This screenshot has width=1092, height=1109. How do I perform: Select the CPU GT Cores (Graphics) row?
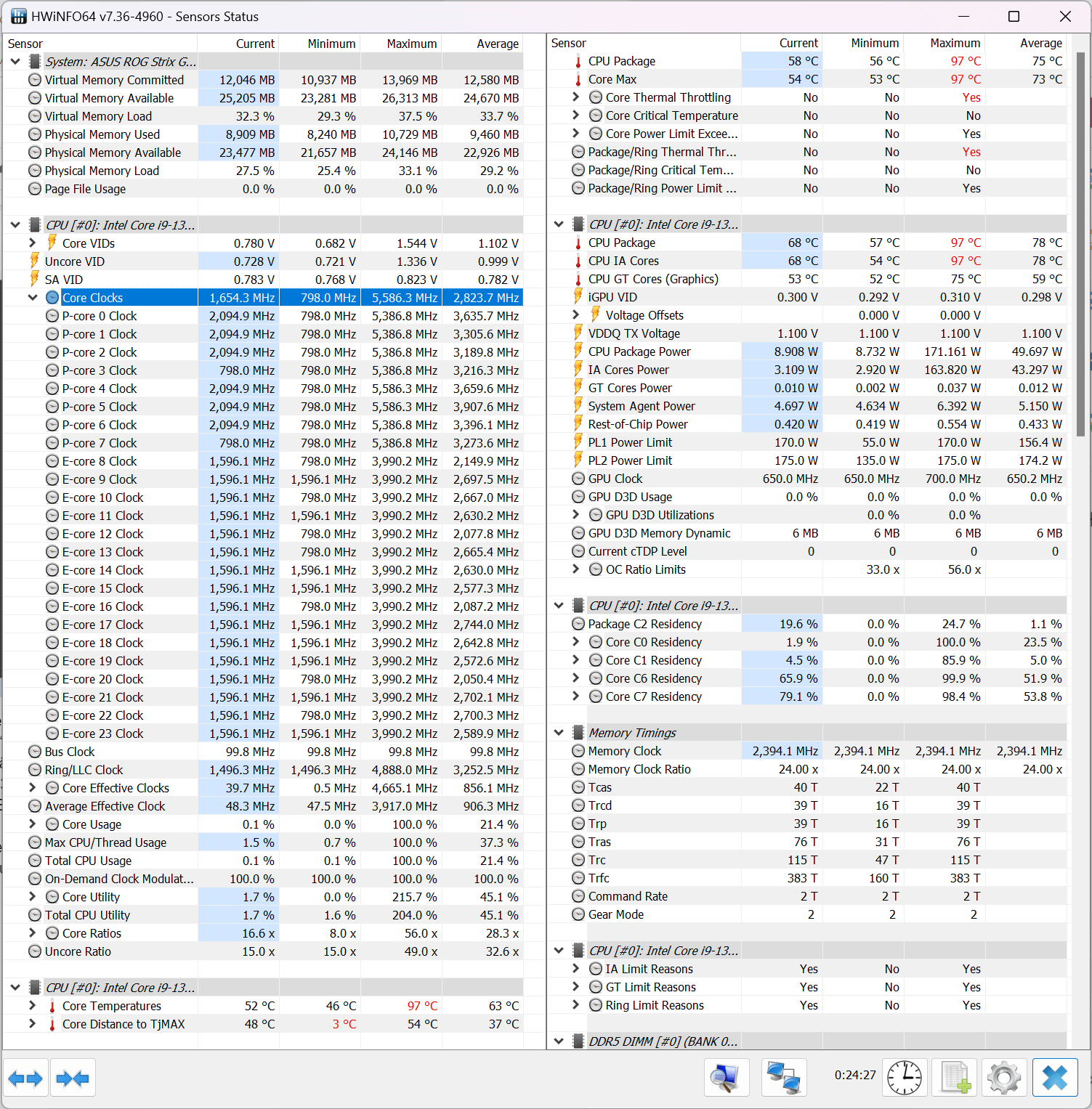tap(806, 279)
